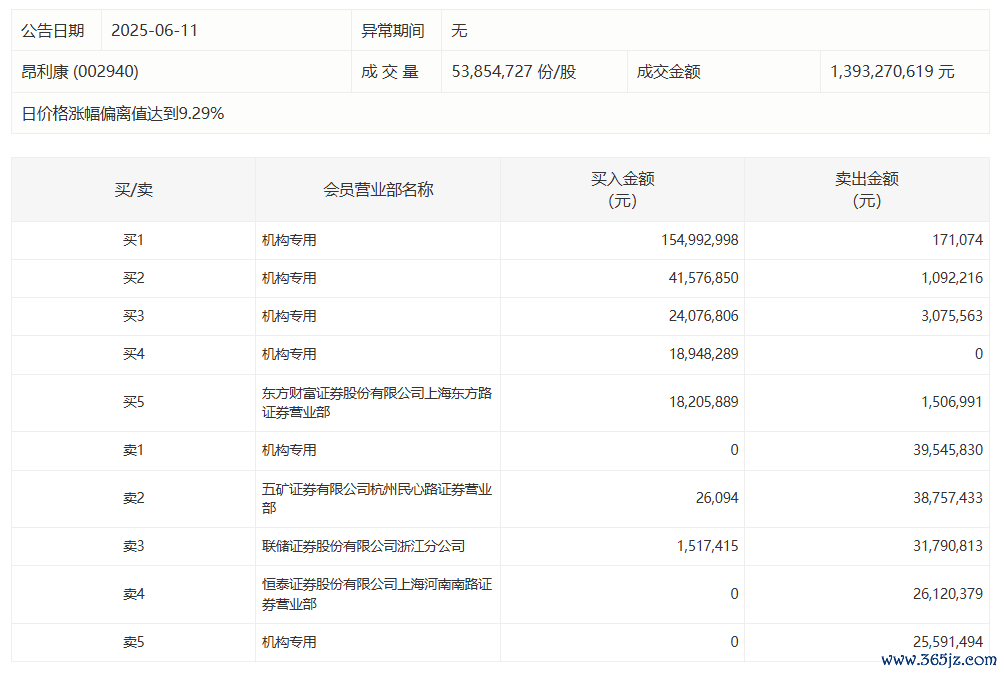Select sell amount 25,591,494

[948, 642]
